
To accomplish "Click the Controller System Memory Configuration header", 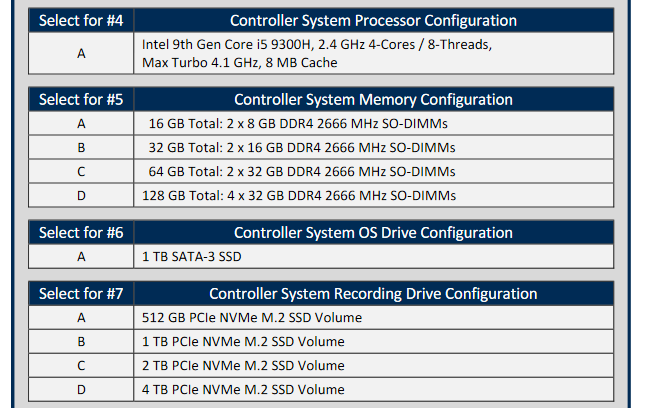I will click(373, 99).
